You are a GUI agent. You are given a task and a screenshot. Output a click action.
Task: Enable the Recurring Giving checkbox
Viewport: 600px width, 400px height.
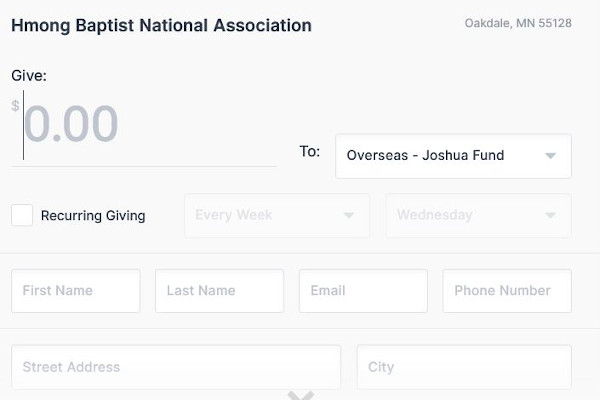[x=22, y=215]
